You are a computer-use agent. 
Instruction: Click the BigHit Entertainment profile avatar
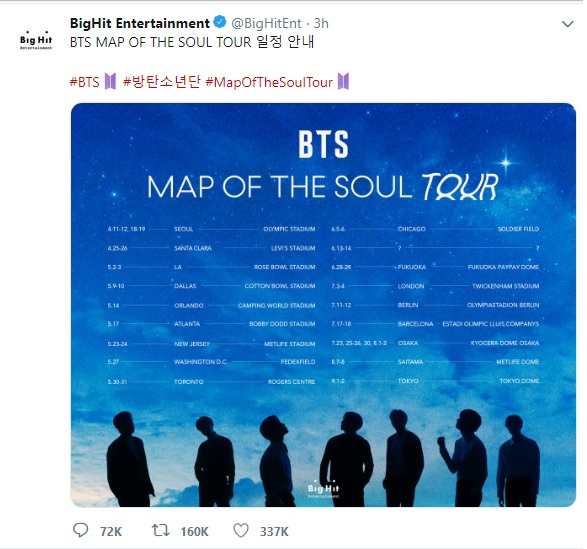(x=36, y=41)
